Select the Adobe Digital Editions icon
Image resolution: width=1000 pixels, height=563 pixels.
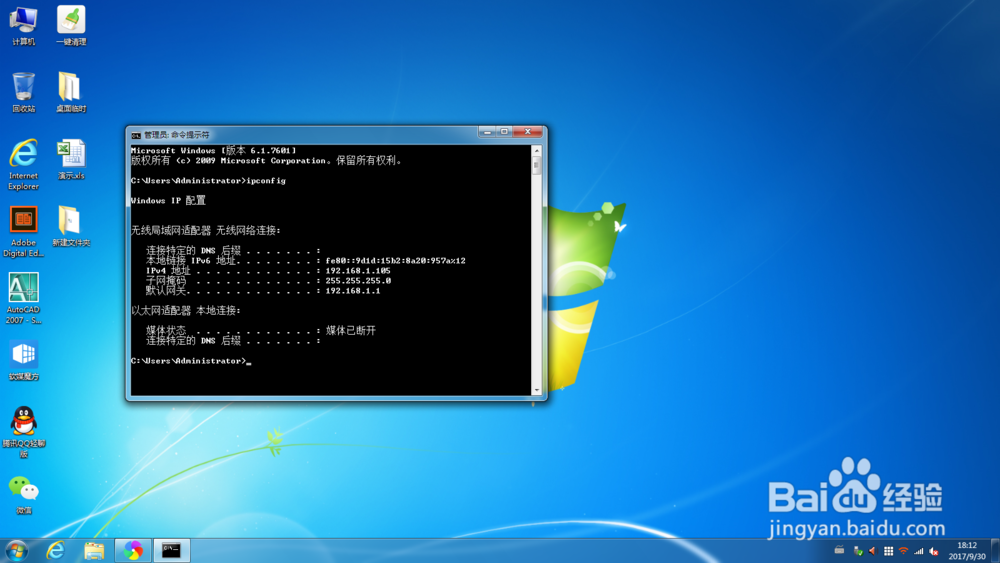click(x=24, y=232)
